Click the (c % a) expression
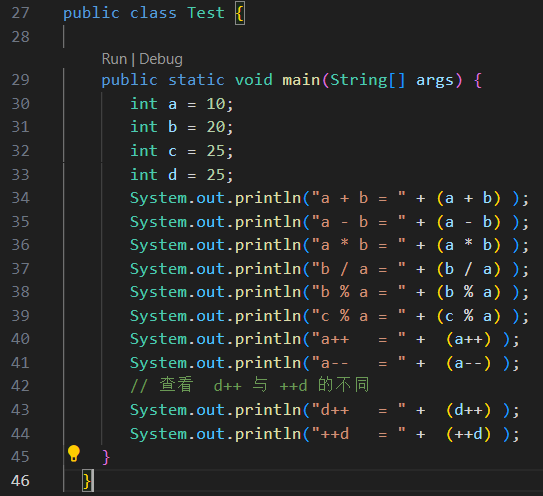Image resolution: width=543 pixels, height=496 pixels. [x=469, y=316]
